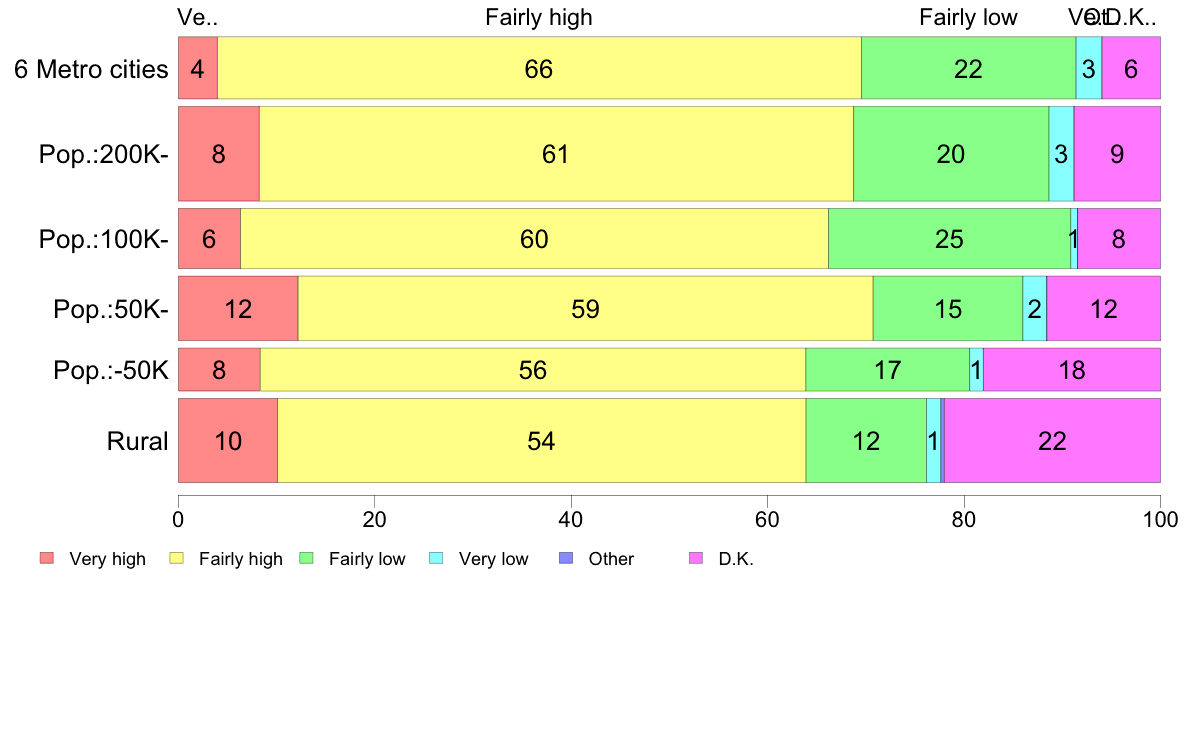Click the Fairly low column header
1188x736 pixels.
click(968, 17)
